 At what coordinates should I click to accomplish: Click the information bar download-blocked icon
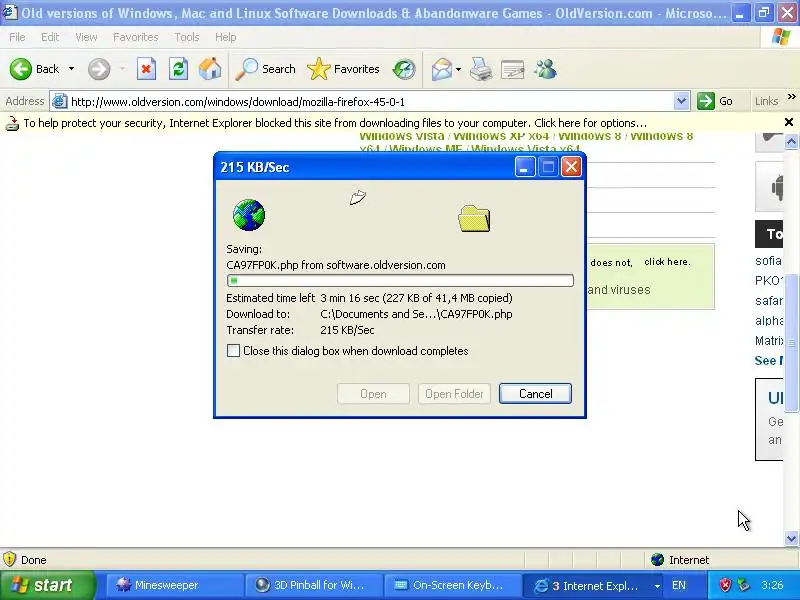point(12,123)
